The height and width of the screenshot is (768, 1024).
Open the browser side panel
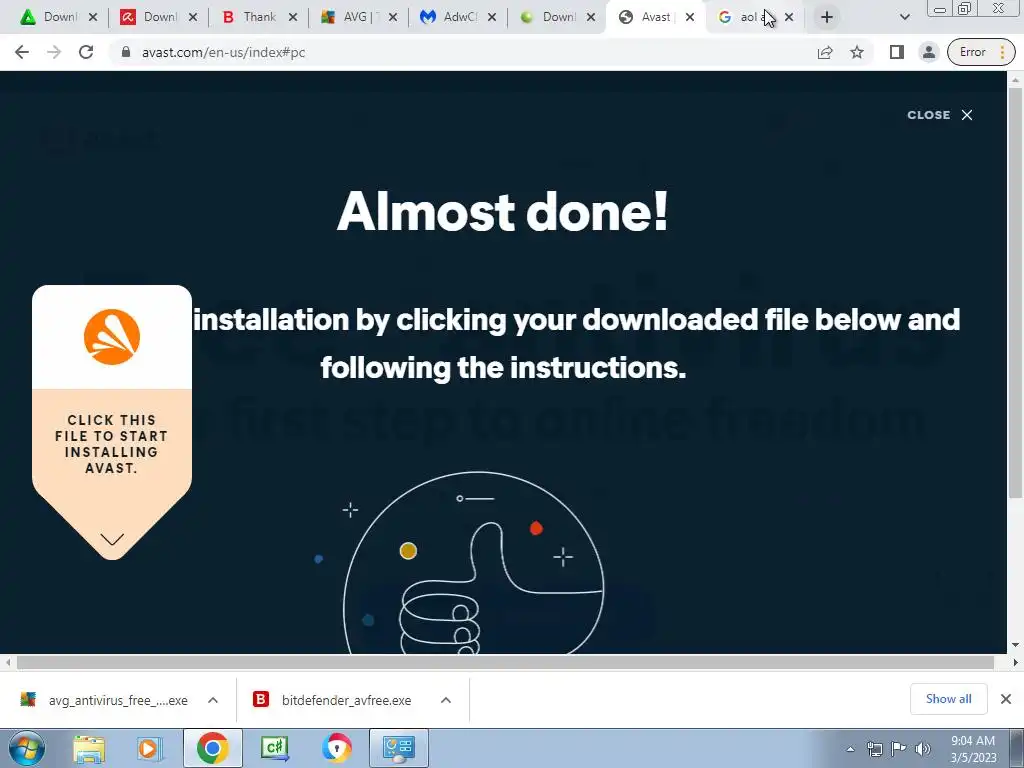[x=897, y=52]
